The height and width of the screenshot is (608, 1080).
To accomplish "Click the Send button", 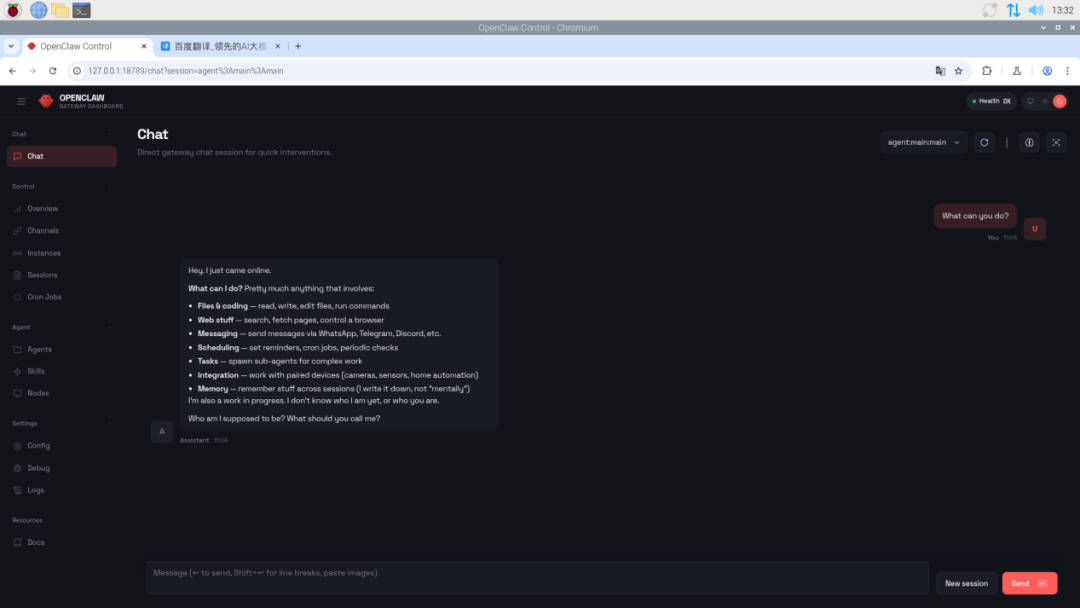I will (1029, 583).
